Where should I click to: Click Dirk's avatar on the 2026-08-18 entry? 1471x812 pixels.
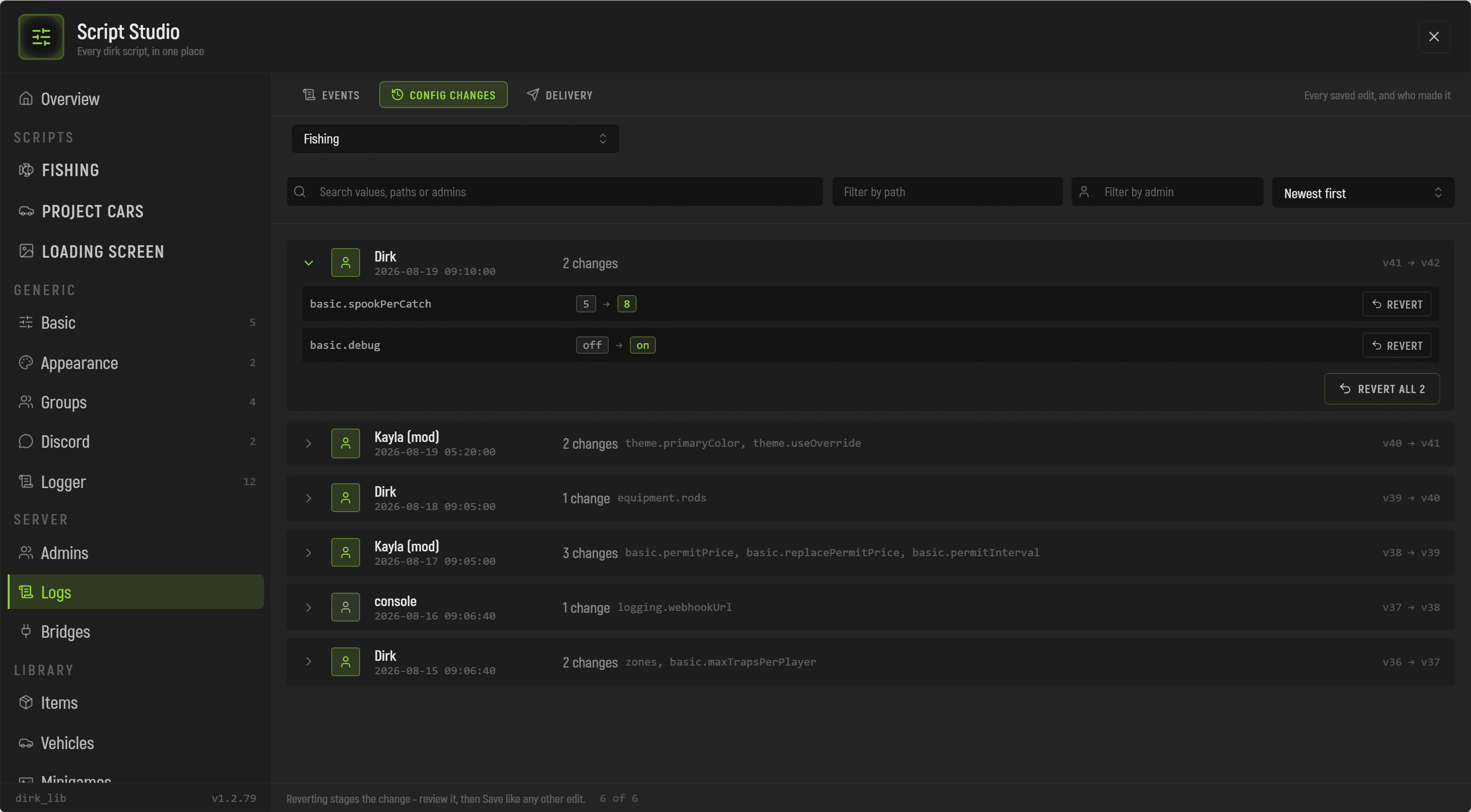coord(346,498)
